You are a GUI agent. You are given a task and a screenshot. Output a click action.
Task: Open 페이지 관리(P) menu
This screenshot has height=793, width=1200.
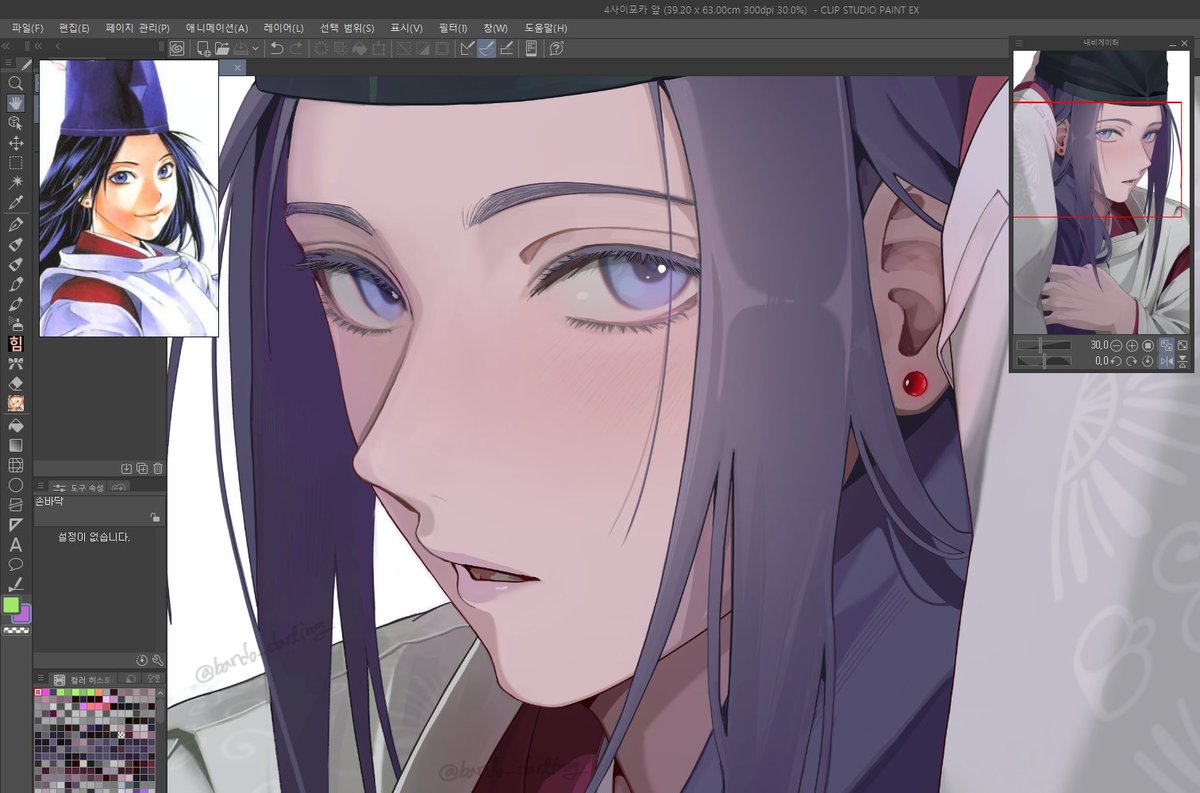click(x=138, y=28)
